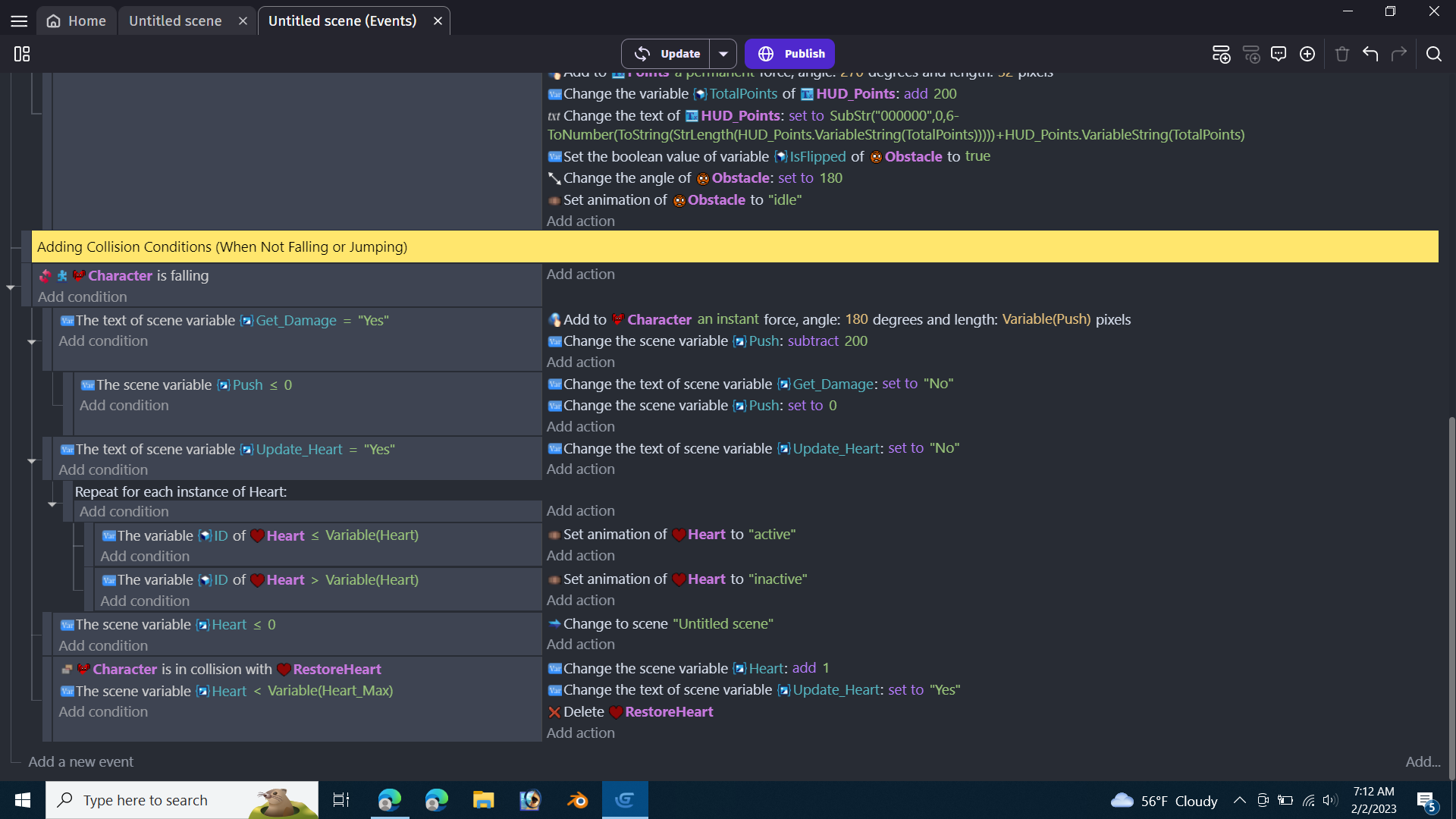Click the "true" value of IsFlipped action
This screenshot has height=819, width=1456.
tap(977, 156)
